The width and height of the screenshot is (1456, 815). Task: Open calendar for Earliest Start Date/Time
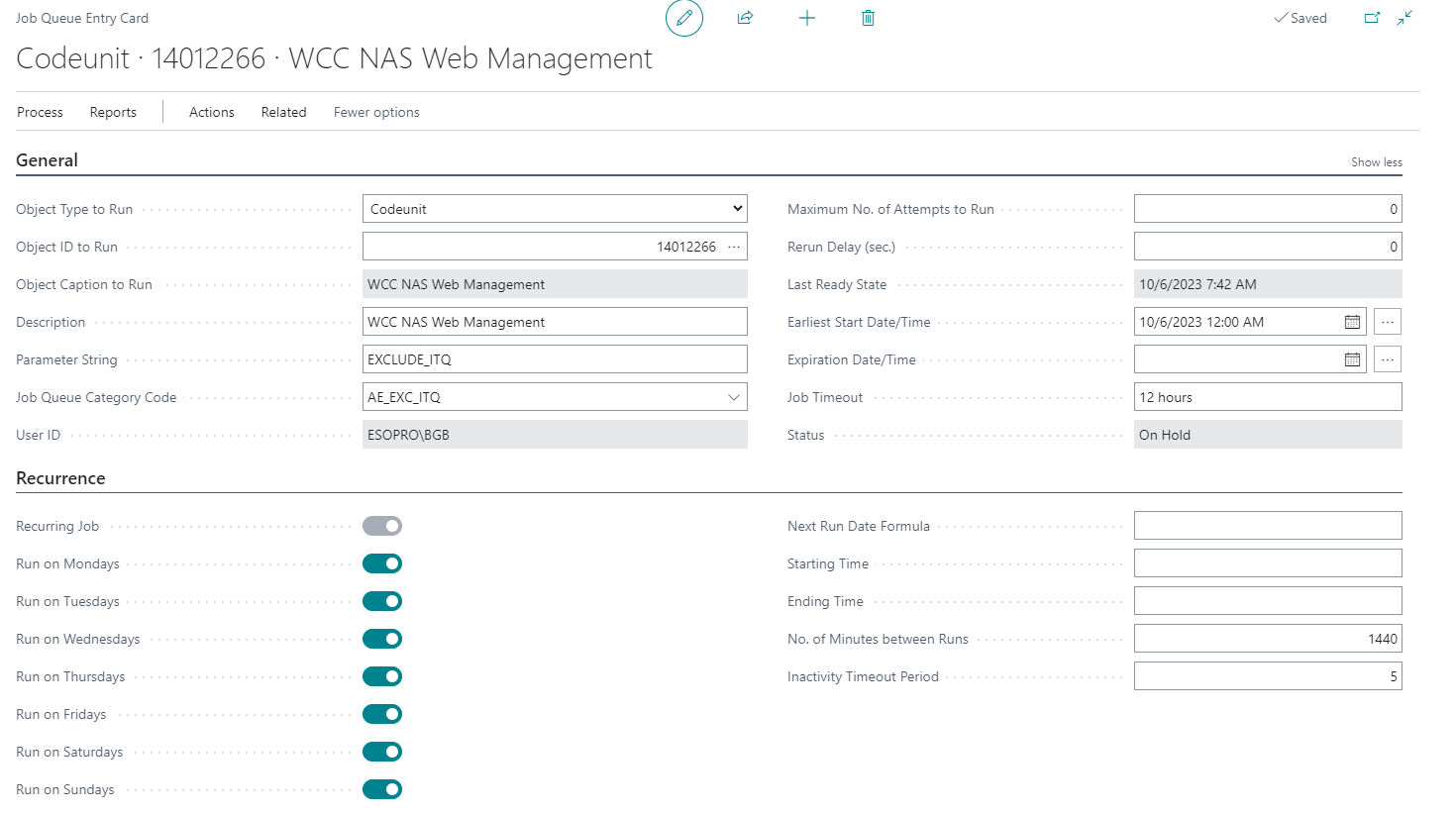1352,322
